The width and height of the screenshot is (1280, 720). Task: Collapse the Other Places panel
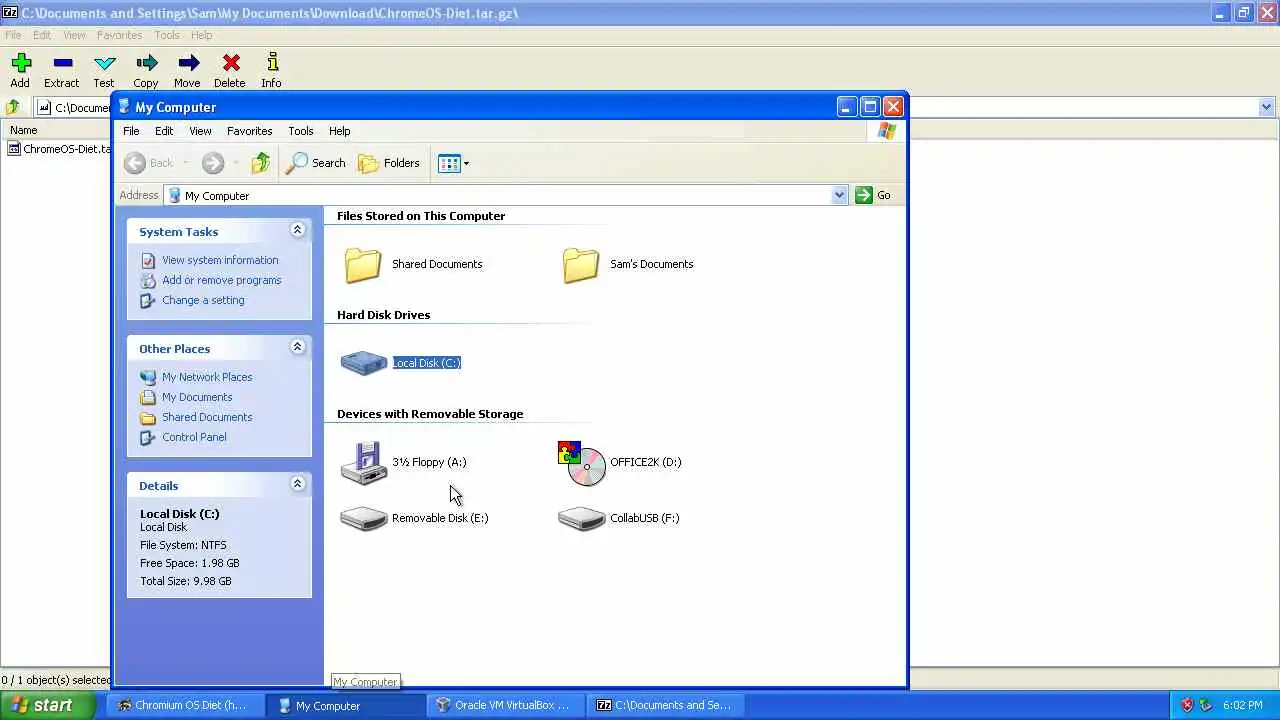297,347
